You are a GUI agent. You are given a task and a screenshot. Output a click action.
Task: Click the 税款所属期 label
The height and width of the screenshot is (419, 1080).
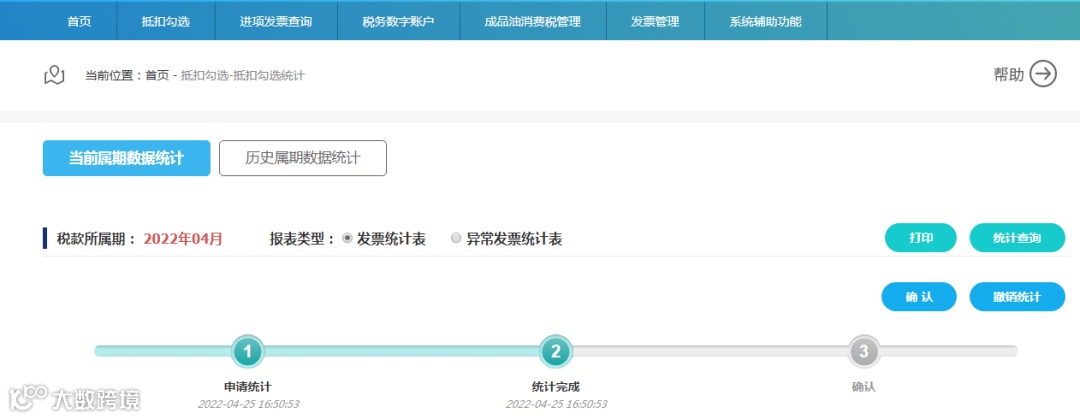pos(96,239)
